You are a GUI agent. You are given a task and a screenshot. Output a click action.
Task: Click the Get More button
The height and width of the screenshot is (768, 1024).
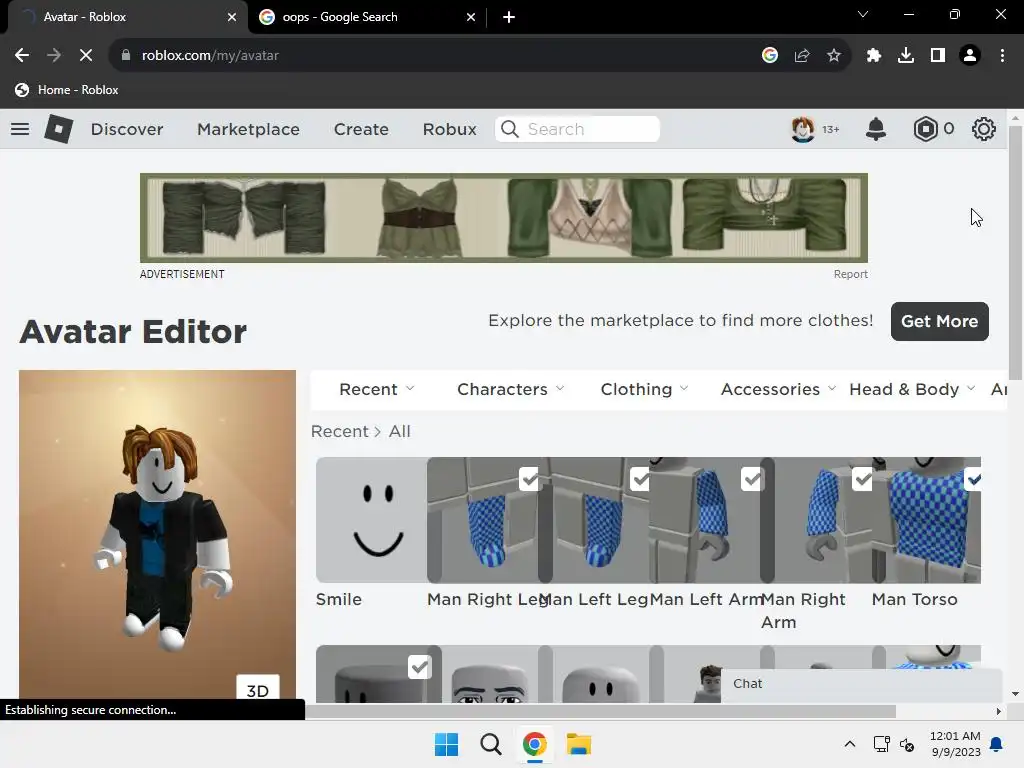coord(939,321)
